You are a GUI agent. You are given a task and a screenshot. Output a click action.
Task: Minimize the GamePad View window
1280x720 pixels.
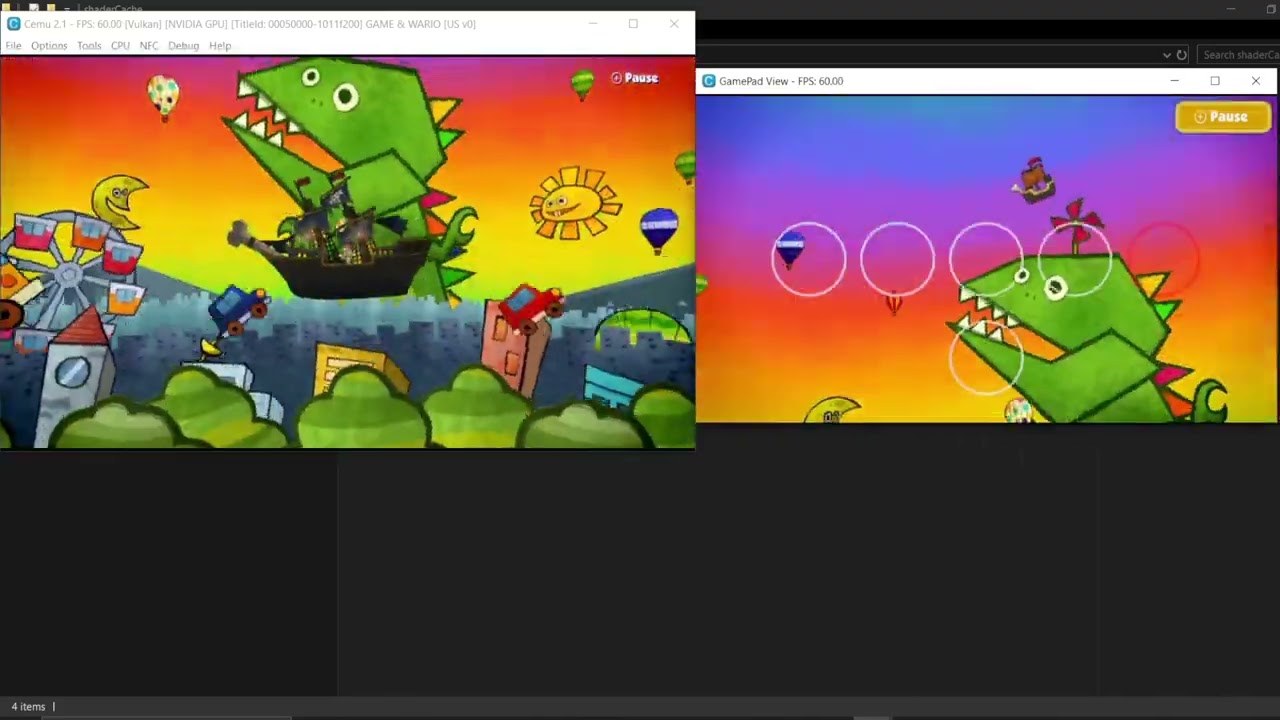tap(1175, 81)
